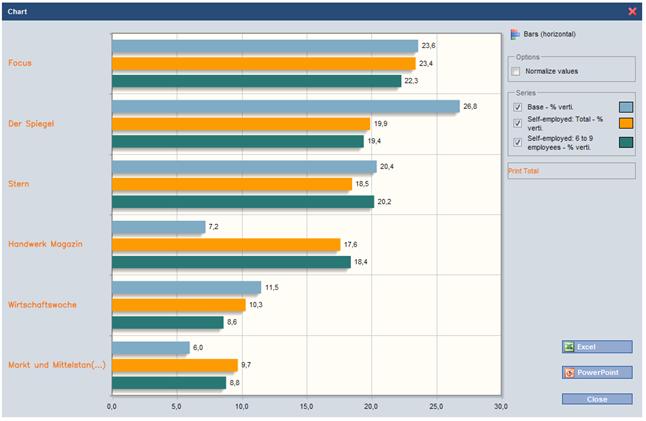646x421 pixels.
Task: Select the Wirtschaftswoche category label
Action: click(x=42, y=304)
